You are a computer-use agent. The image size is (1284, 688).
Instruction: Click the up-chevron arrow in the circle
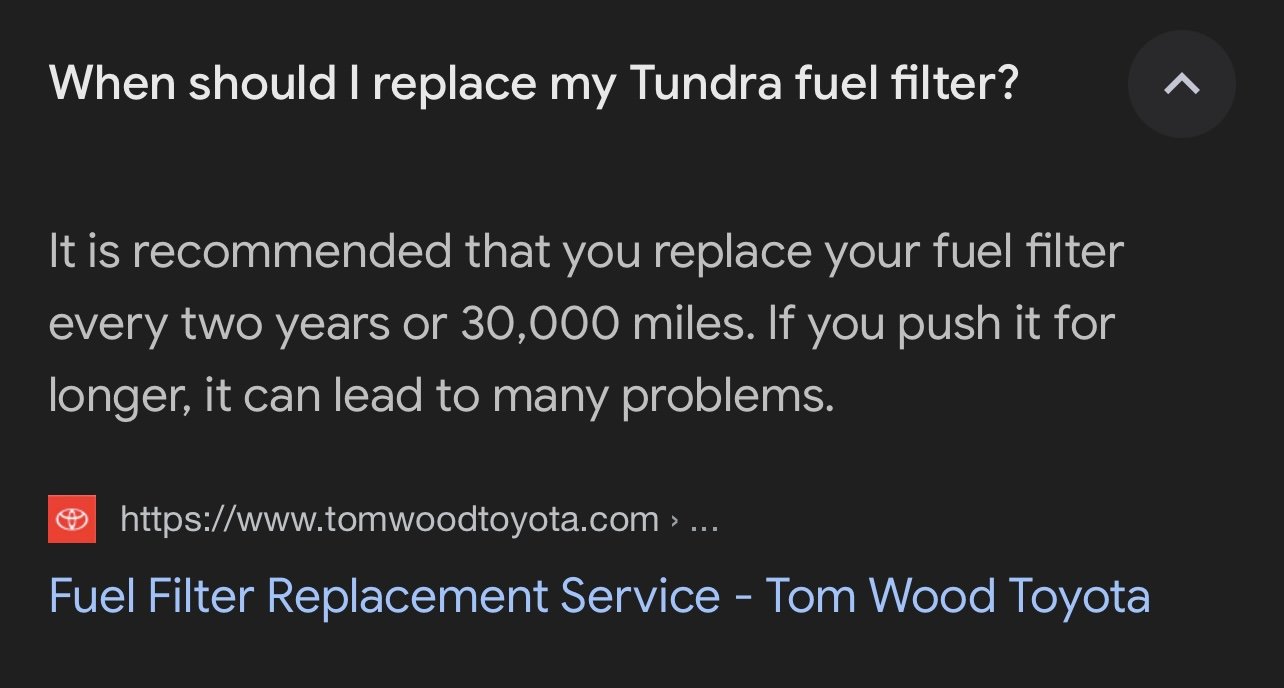1181,84
